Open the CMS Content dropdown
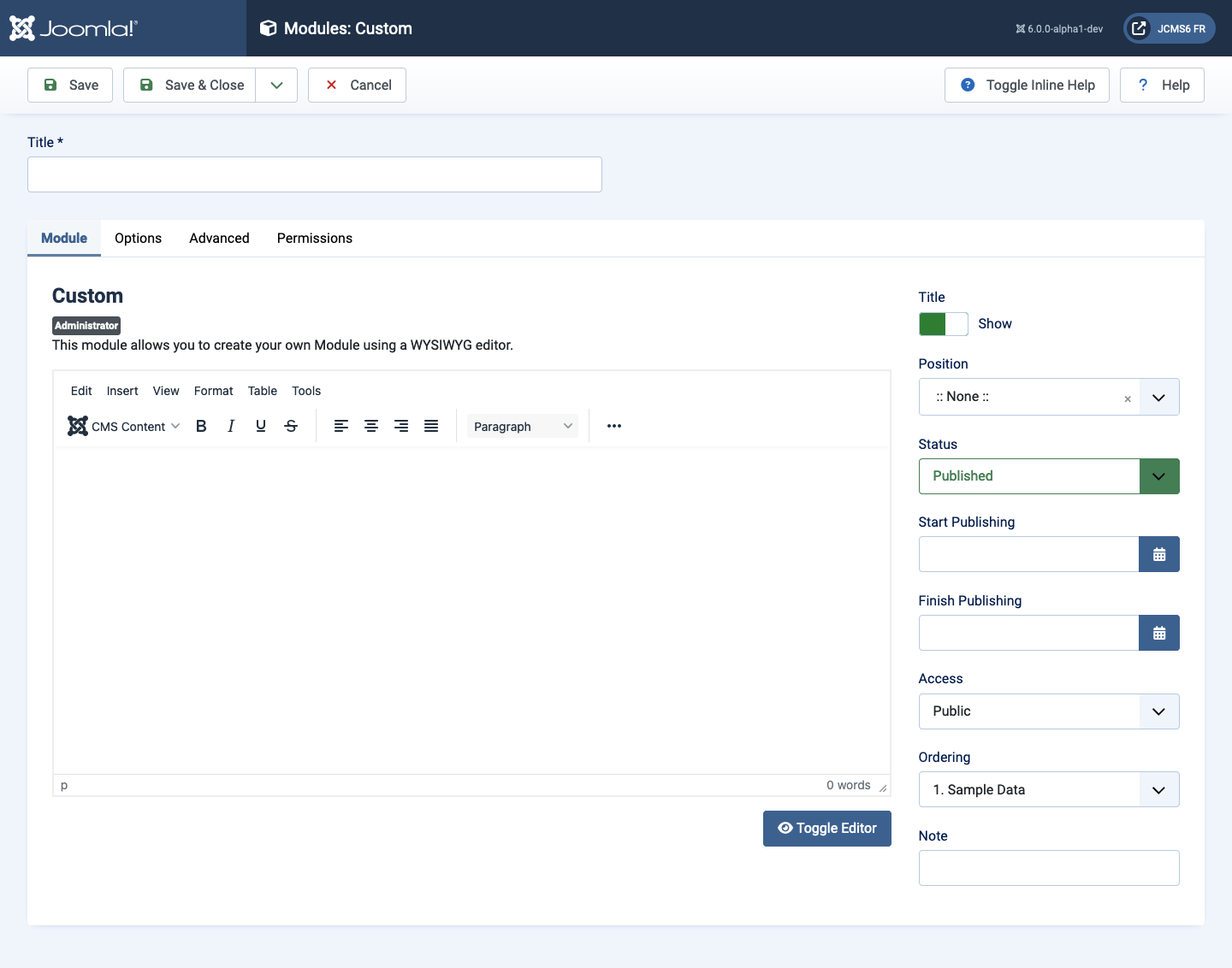This screenshot has height=968, width=1232. (x=125, y=426)
